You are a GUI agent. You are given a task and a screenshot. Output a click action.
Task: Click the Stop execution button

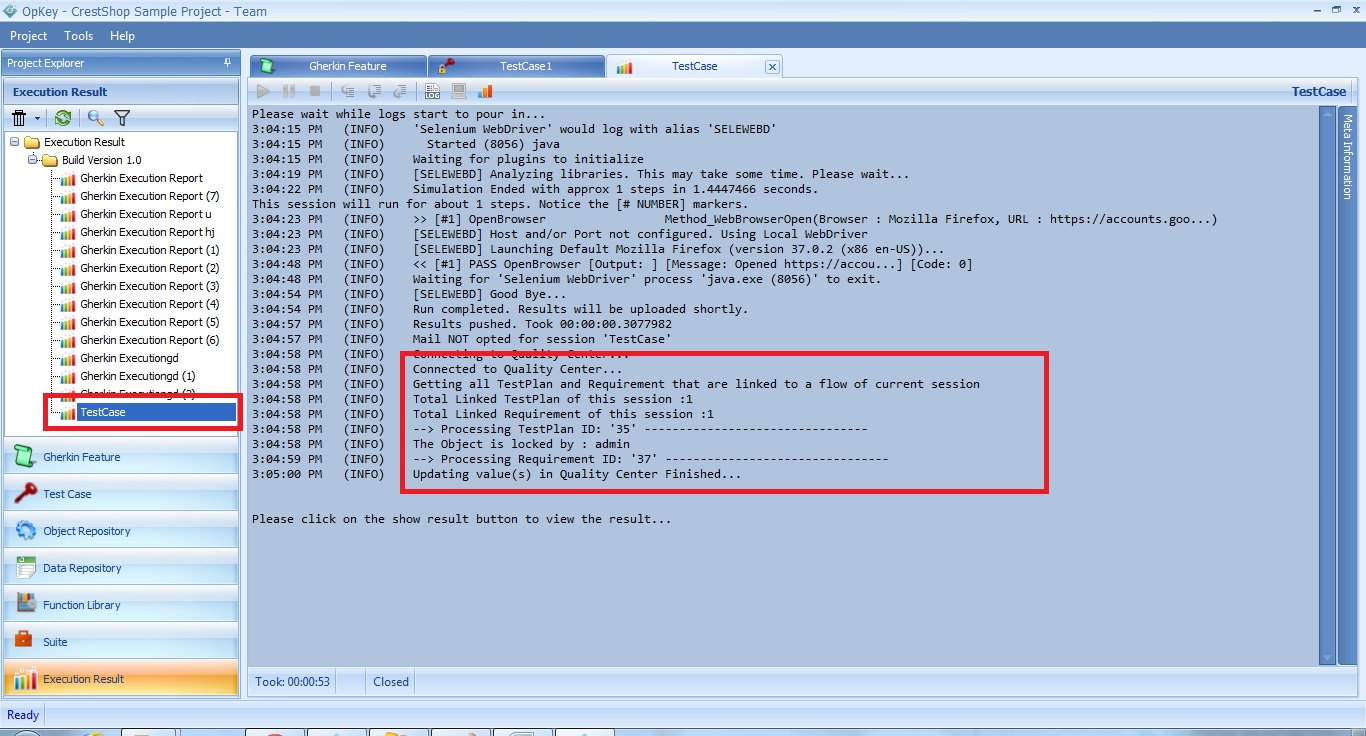pos(315,91)
